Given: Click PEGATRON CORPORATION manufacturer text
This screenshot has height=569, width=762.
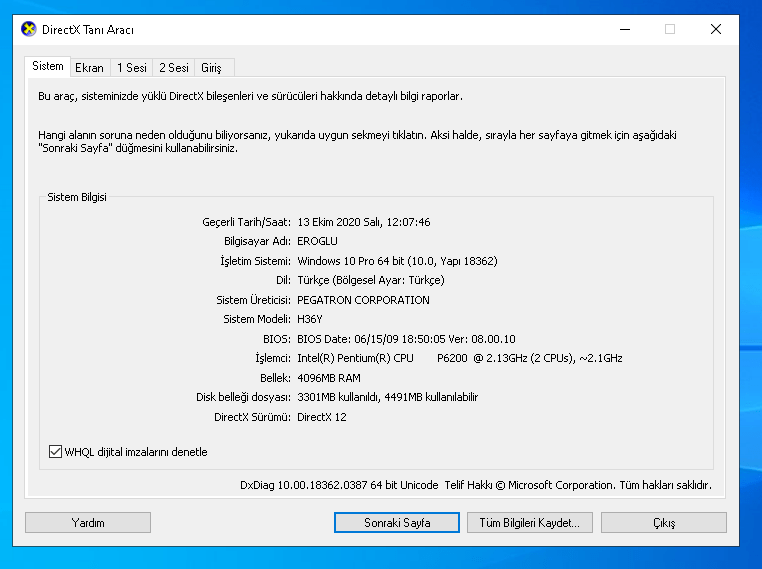Looking at the screenshot, I should [364, 300].
